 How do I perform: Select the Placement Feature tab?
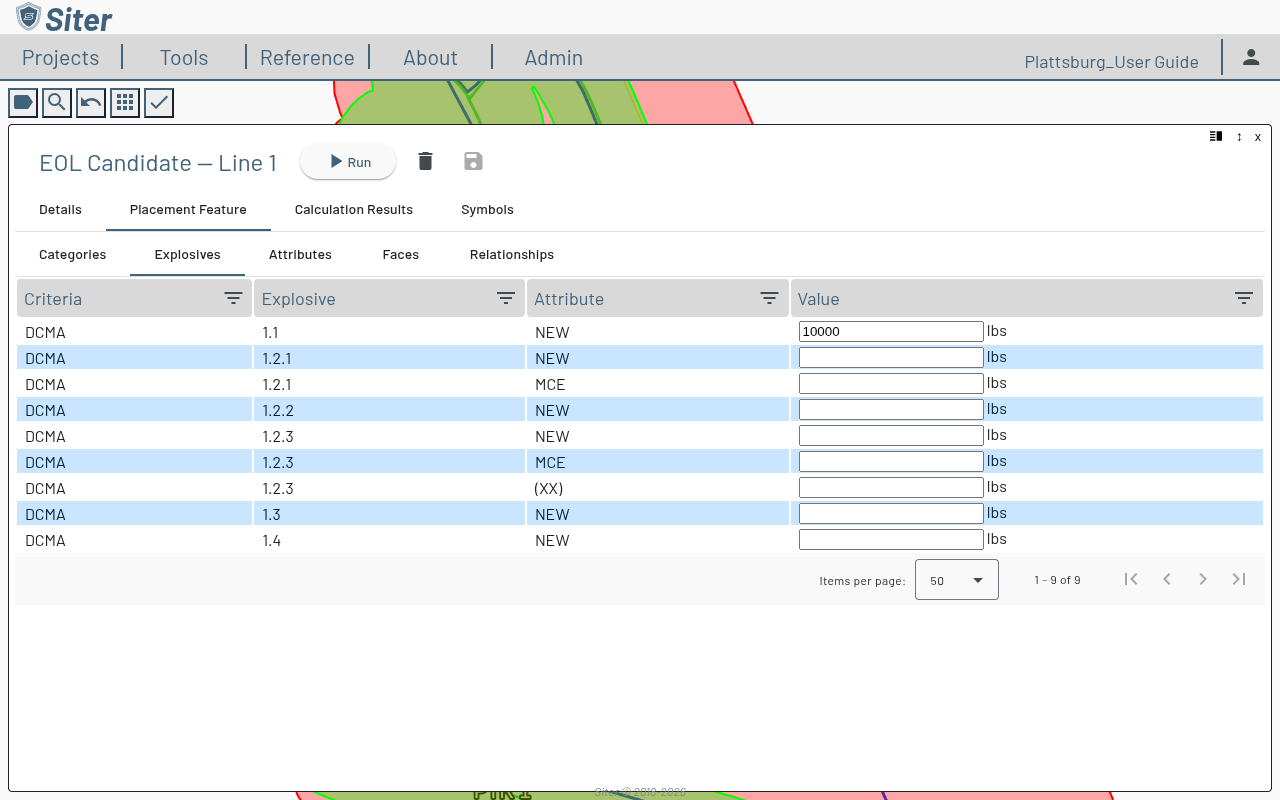[188, 210]
